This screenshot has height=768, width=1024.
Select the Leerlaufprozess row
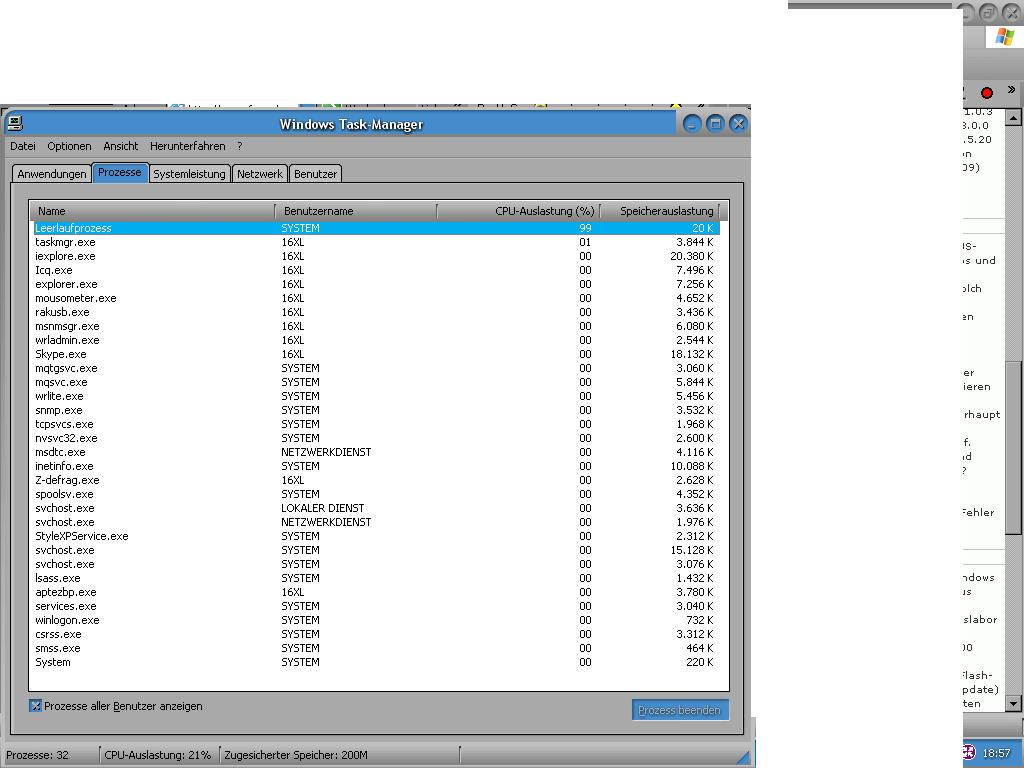[376, 228]
